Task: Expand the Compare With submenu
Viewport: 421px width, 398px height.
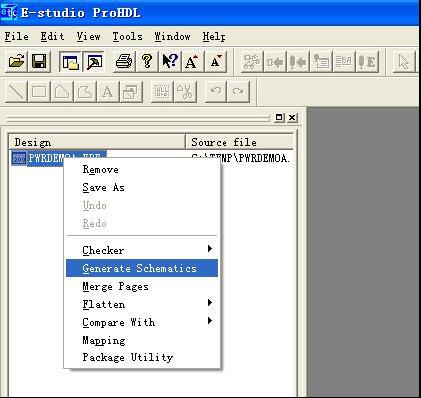Action: point(142,322)
